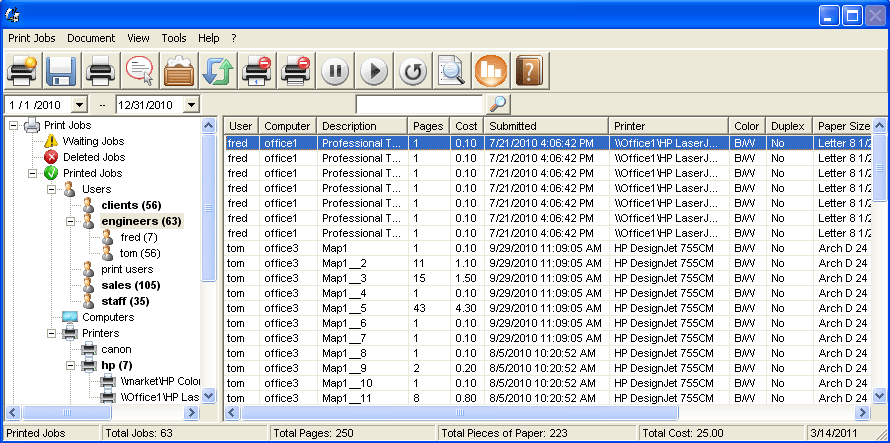The width and height of the screenshot is (890, 443).
Task: Open the Tools menu
Action: point(174,38)
